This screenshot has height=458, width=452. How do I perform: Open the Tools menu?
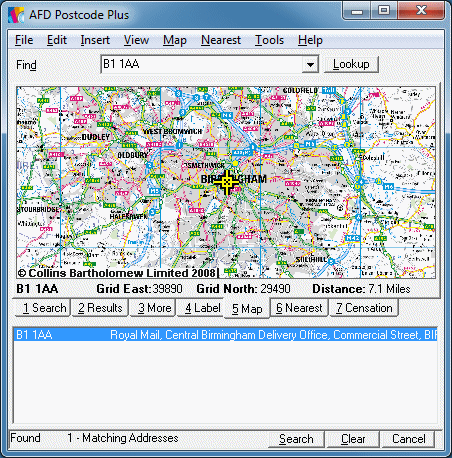click(269, 40)
